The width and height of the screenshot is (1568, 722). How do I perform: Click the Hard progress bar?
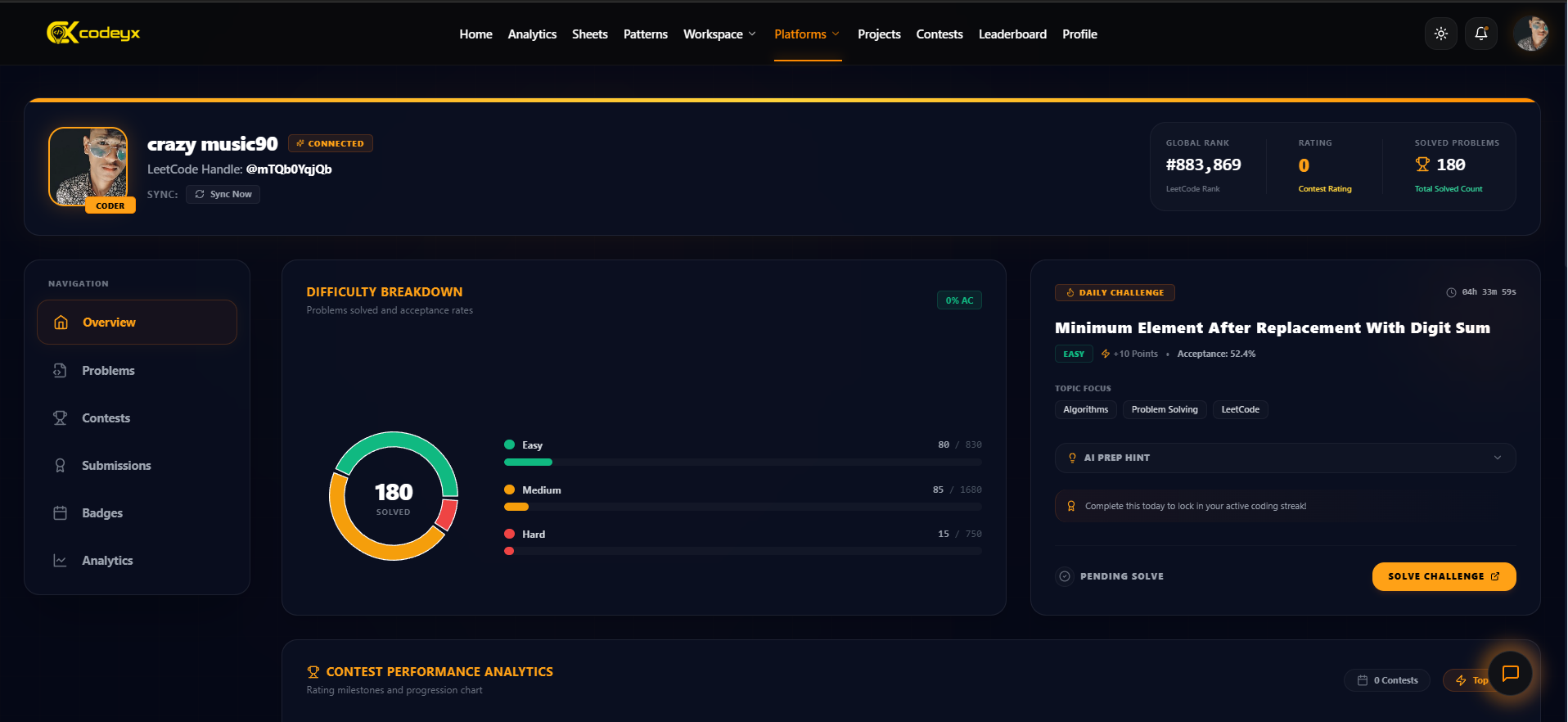pyautogui.click(x=742, y=551)
